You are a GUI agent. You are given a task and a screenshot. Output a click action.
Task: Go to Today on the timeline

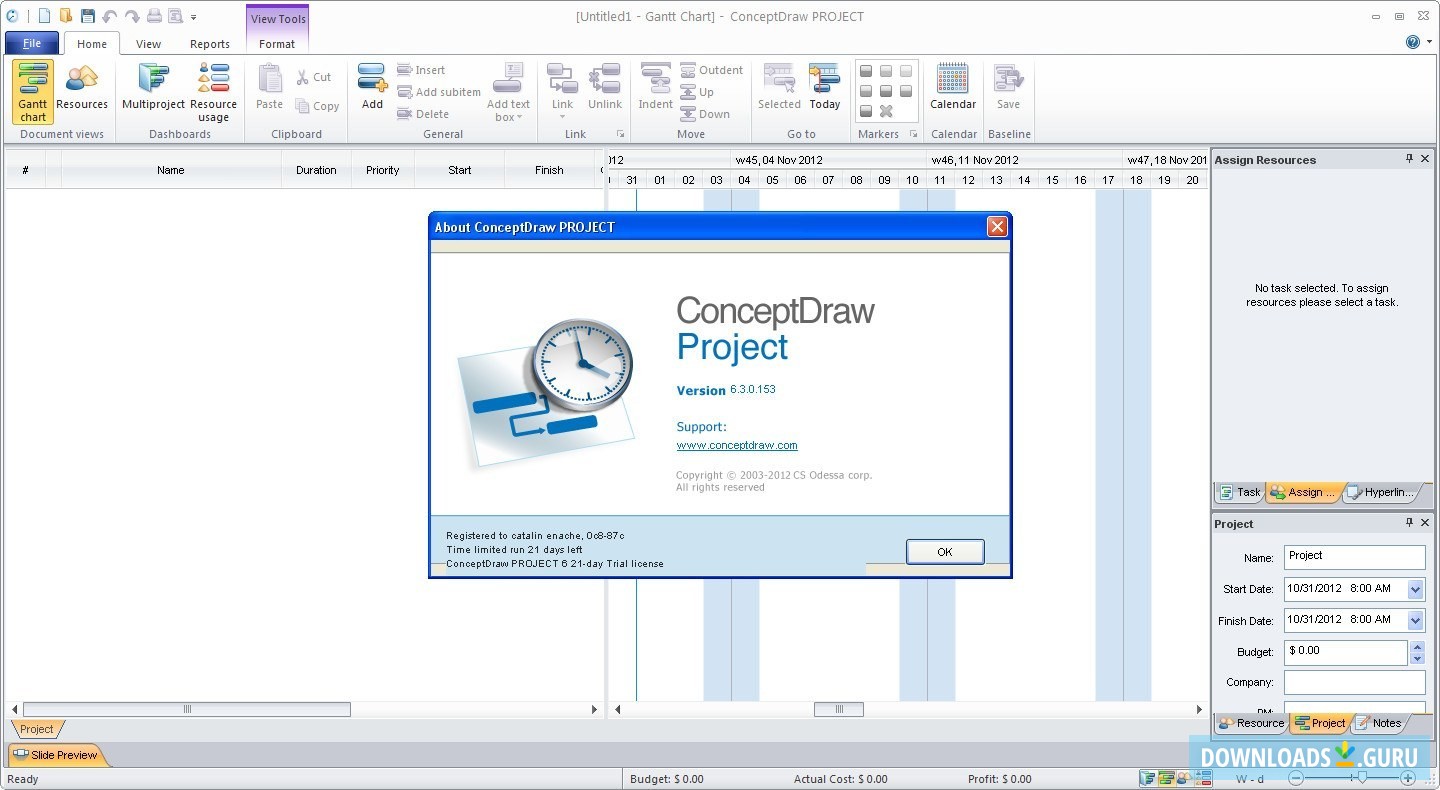tap(825, 86)
